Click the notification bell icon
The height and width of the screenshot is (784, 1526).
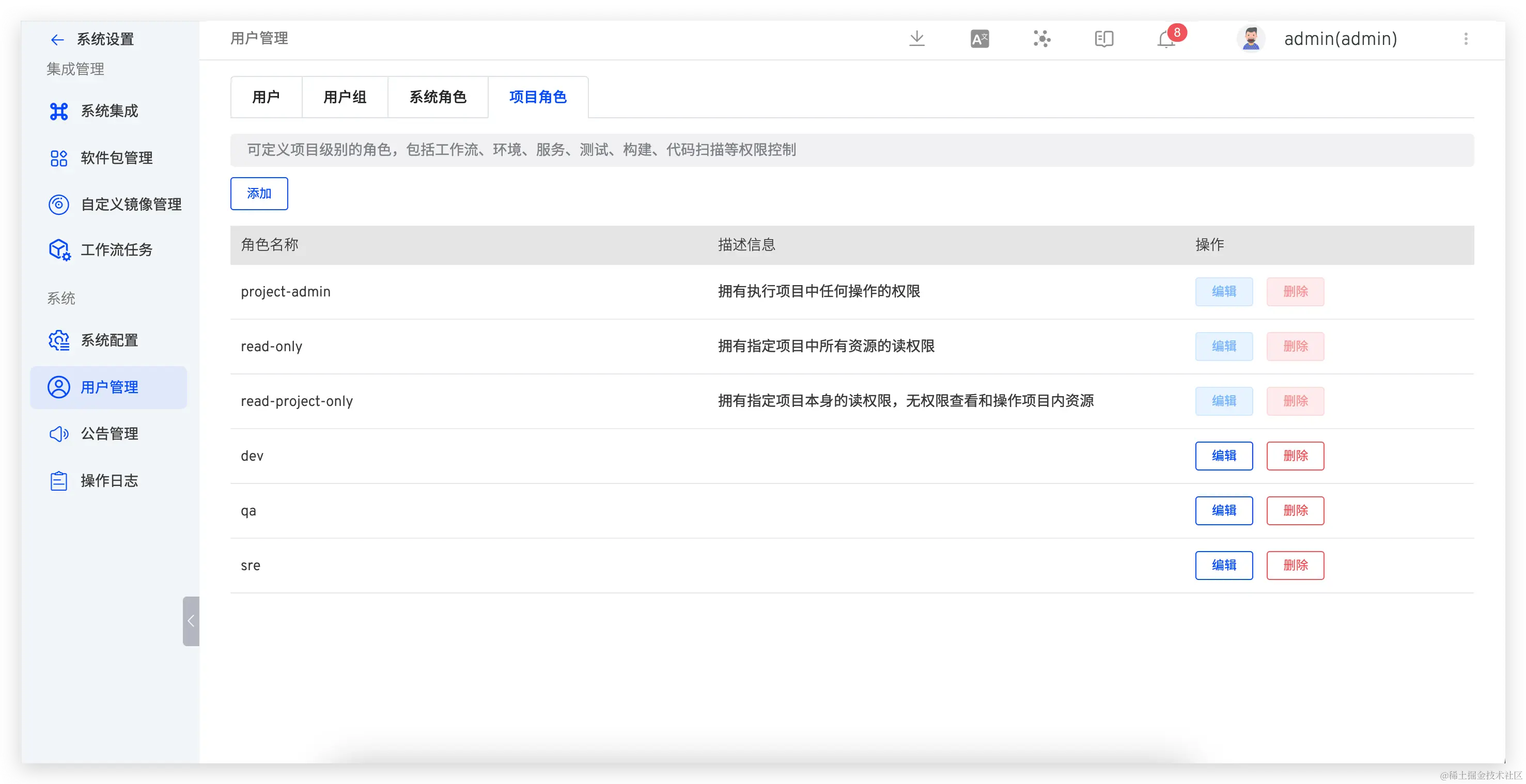coord(1166,39)
